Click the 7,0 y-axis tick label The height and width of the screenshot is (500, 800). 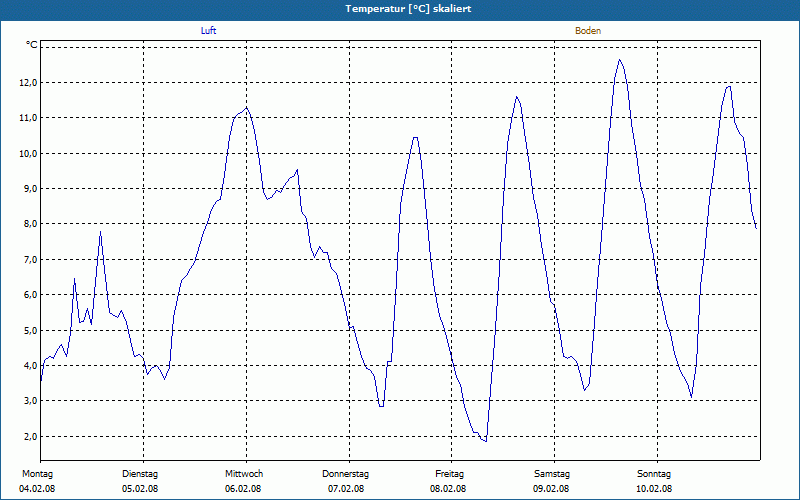click(29, 260)
